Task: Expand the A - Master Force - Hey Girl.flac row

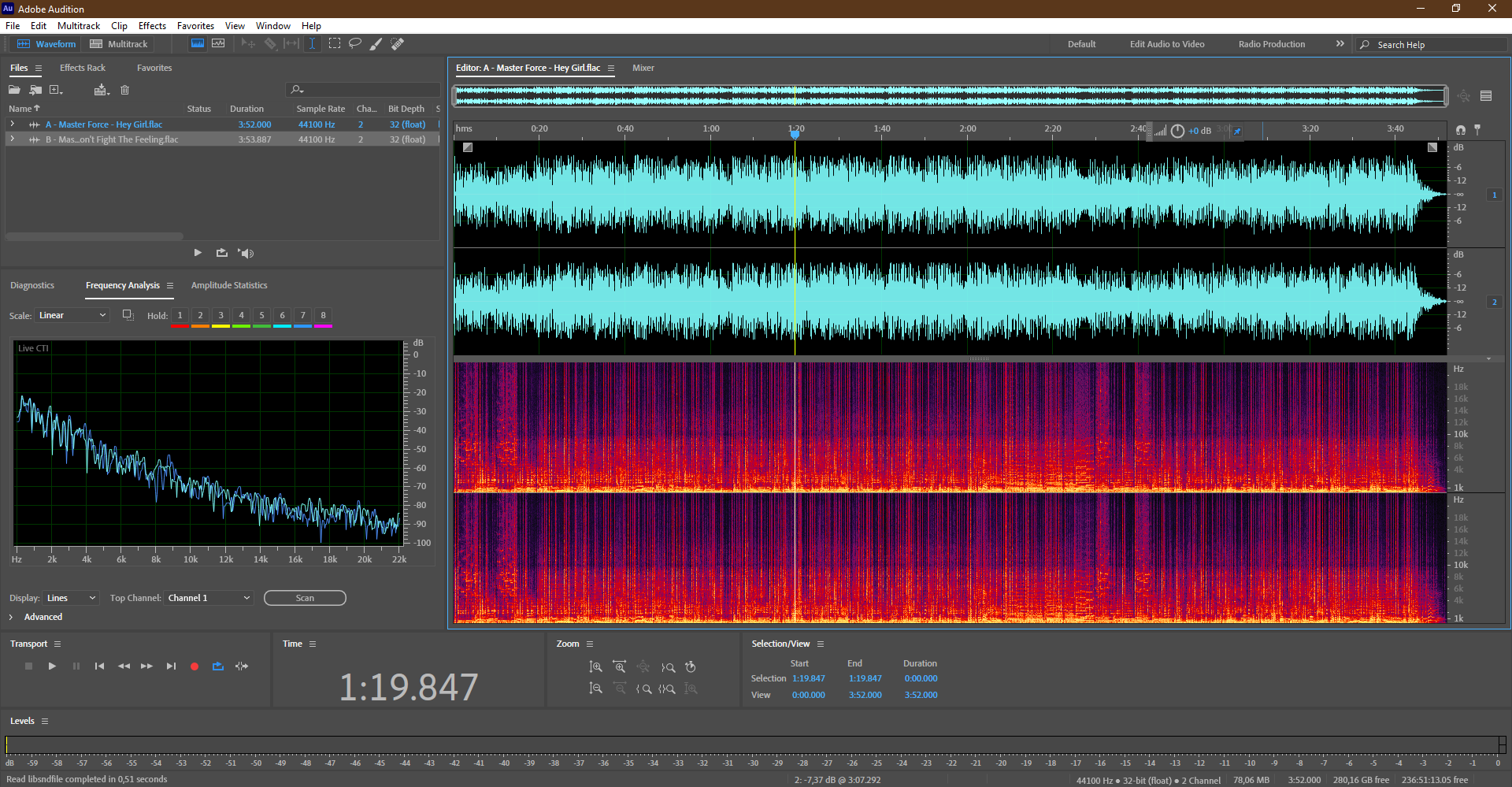Action: pos(12,124)
